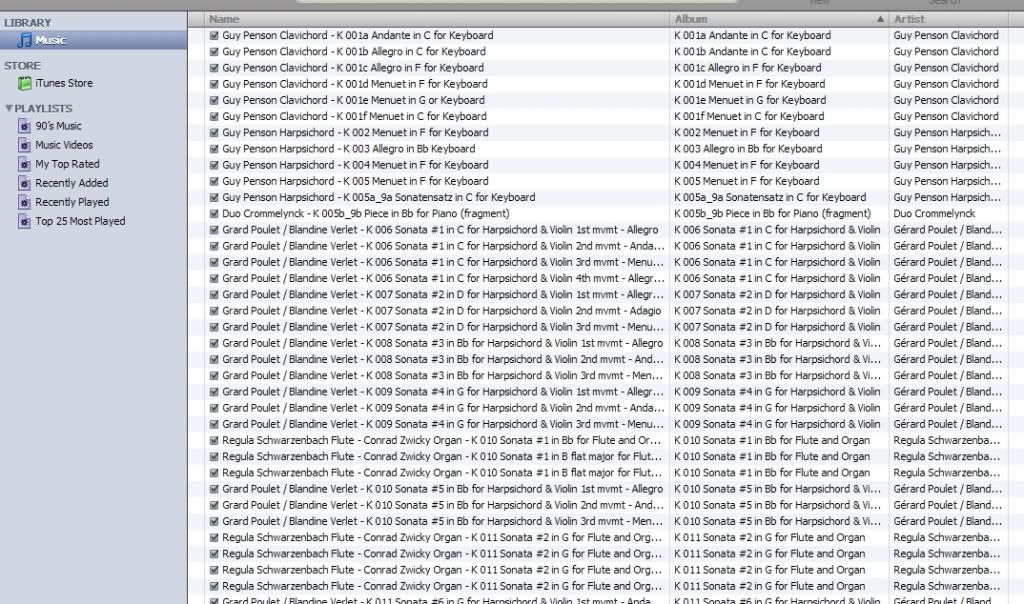Toggle checkbox for K 001c Allegro in F

pyautogui.click(x=214, y=68)
